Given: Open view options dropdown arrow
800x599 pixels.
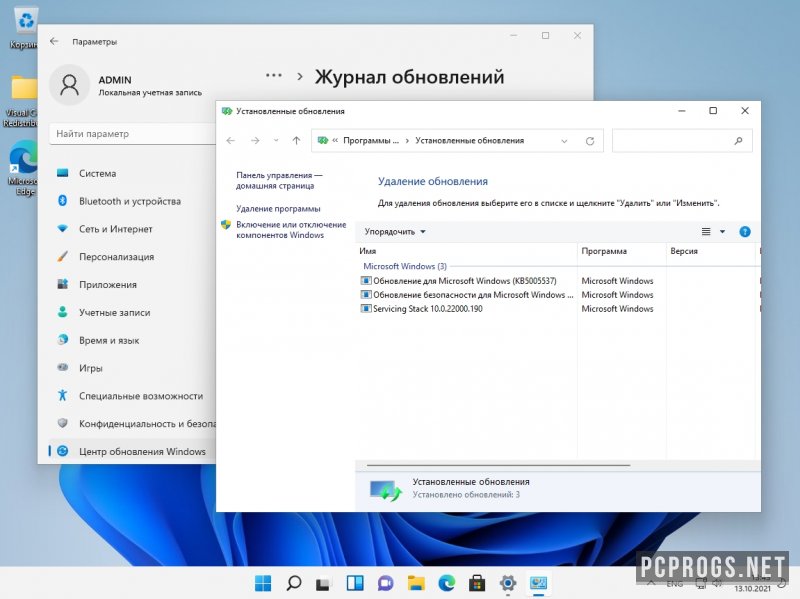Looking at the screenshot, I should pos(722,232).
